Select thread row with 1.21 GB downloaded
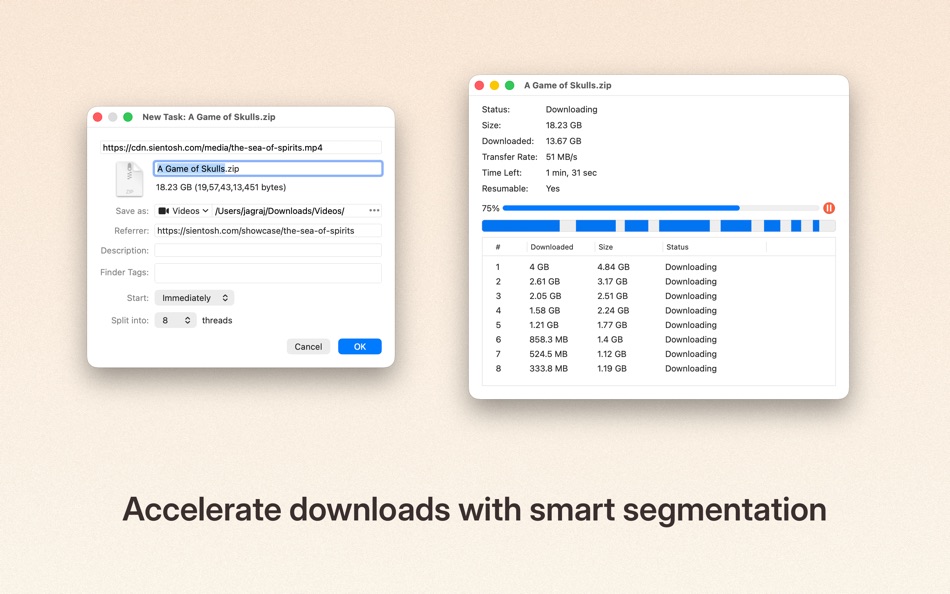This screenshot has height=594, width=950. [659, 325]
